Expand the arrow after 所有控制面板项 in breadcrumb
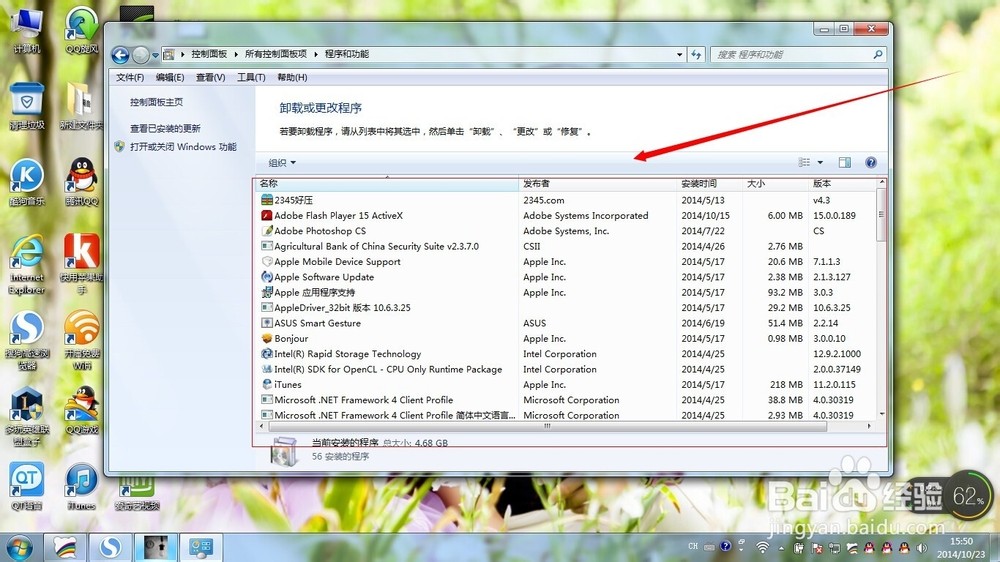This screenshot has width=1000, height=562. [x=315, y=54]
